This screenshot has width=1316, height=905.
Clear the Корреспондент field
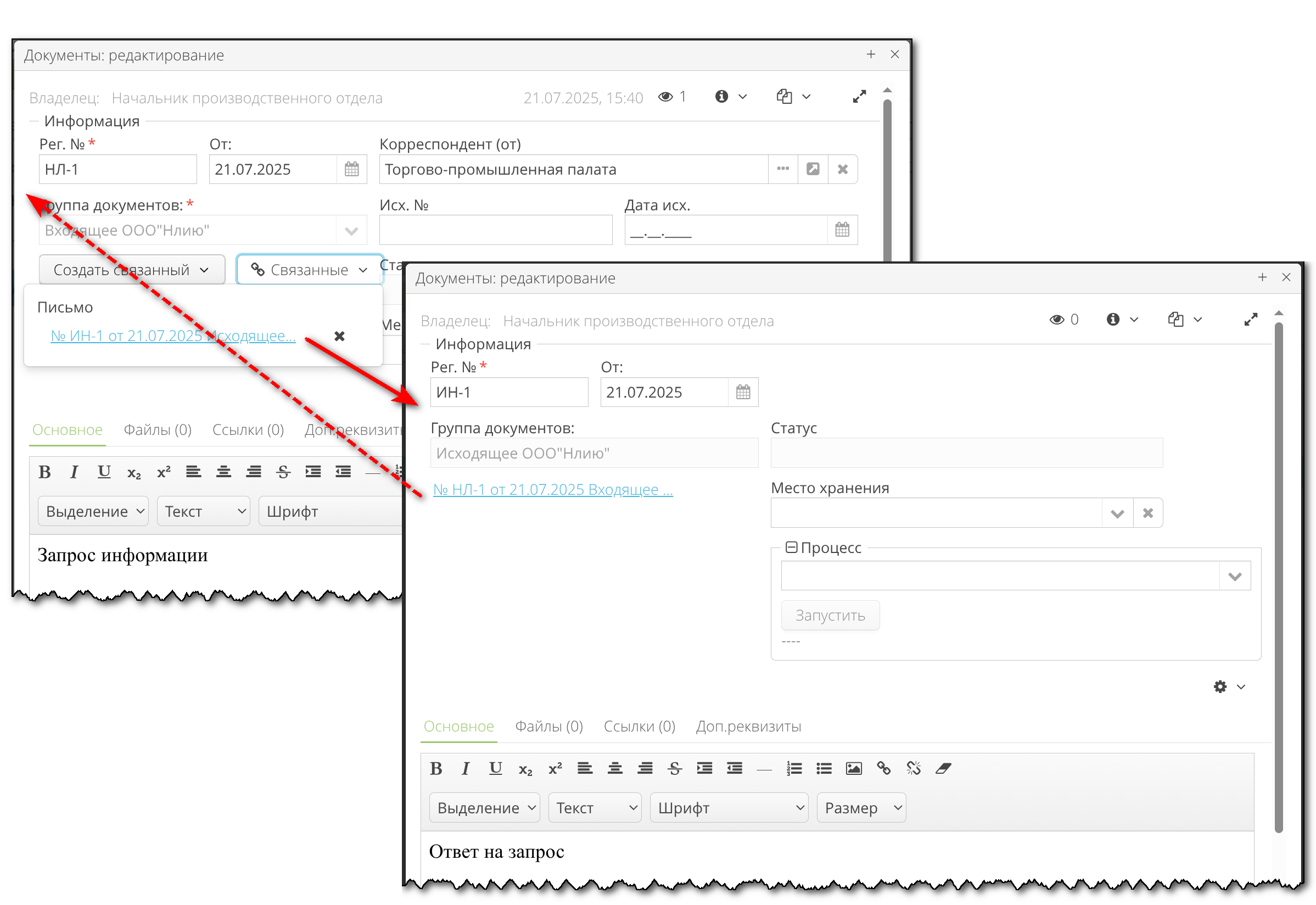(x=842, y=169)
